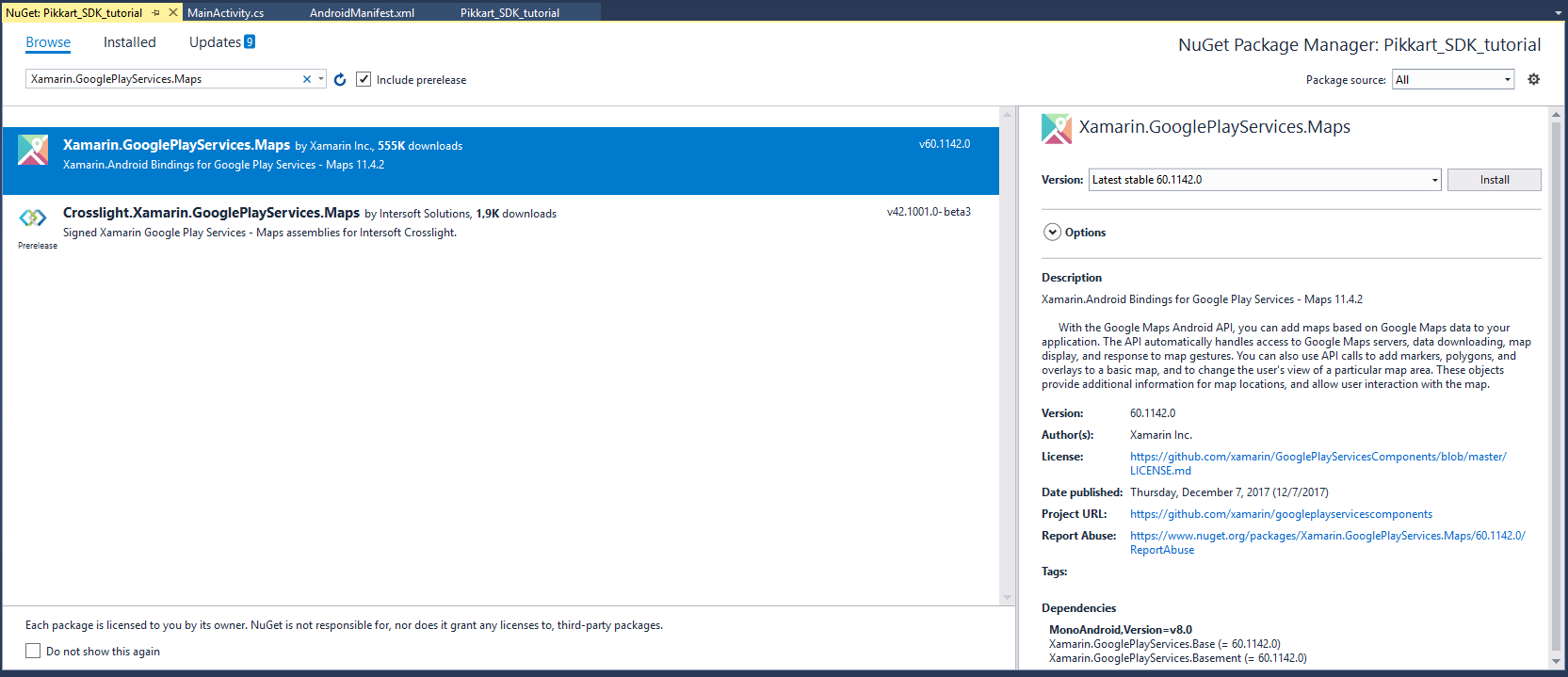Screen dimensions: 1568x677
Task: Click the package list scroll down arrow
Action: (x=1007, y=597)
